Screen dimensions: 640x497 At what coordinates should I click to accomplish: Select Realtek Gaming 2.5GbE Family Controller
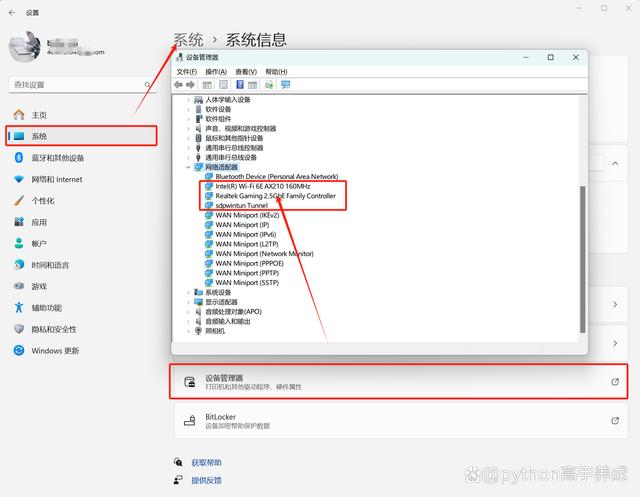click(276, 196)
